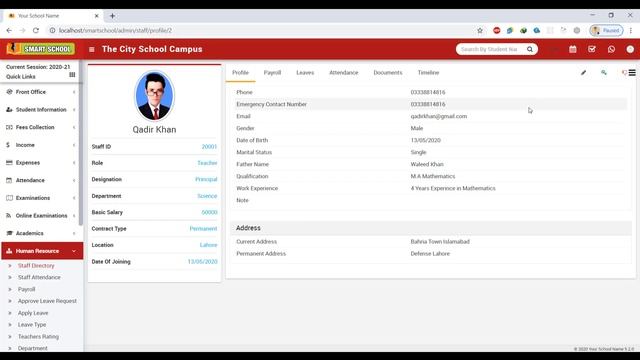Image resolution: width=640 pixels, height=360 pixels.
Task: Switch to Profile tab
Action: pos(240,73)
